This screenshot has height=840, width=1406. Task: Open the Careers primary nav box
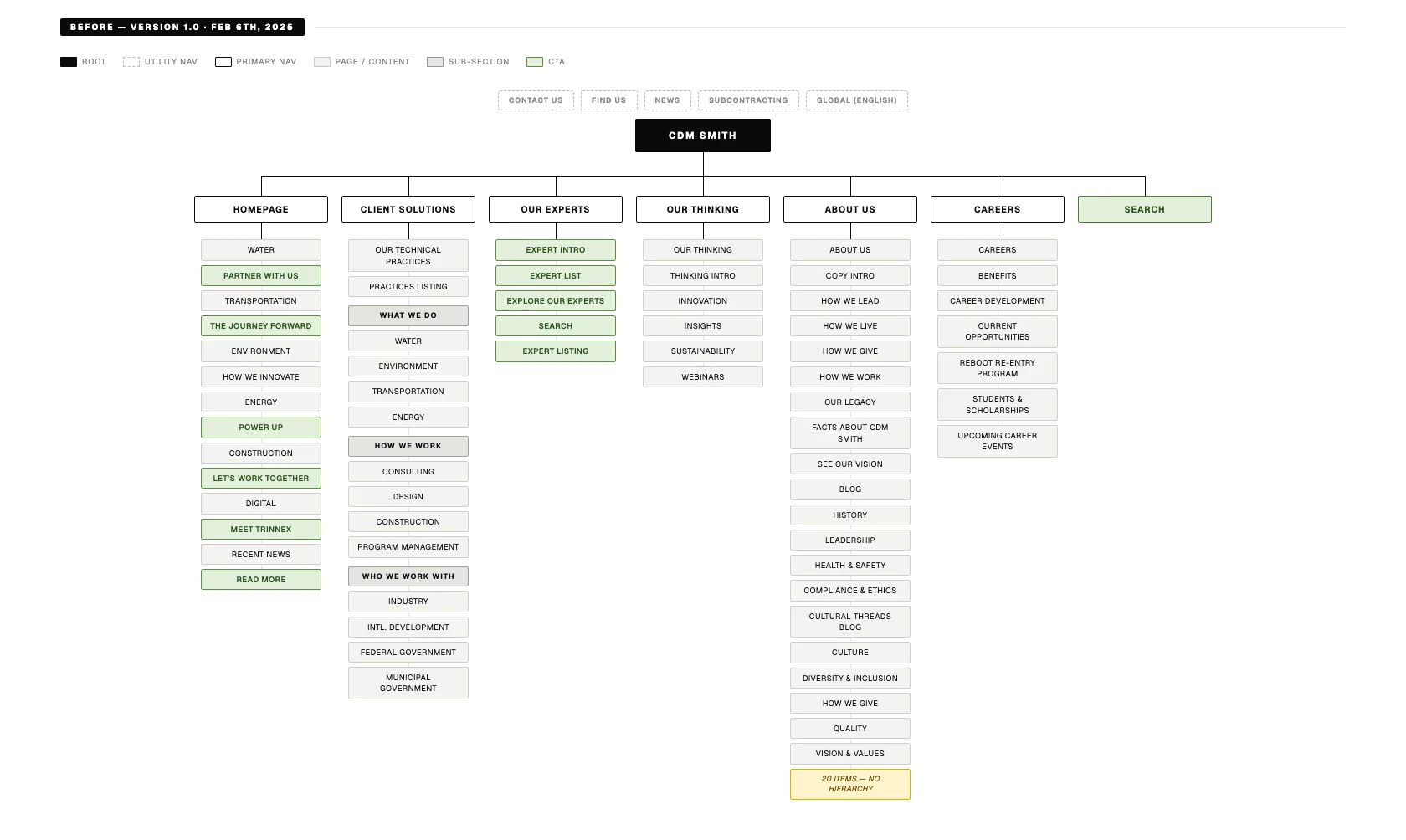click(x=998, y=209)
